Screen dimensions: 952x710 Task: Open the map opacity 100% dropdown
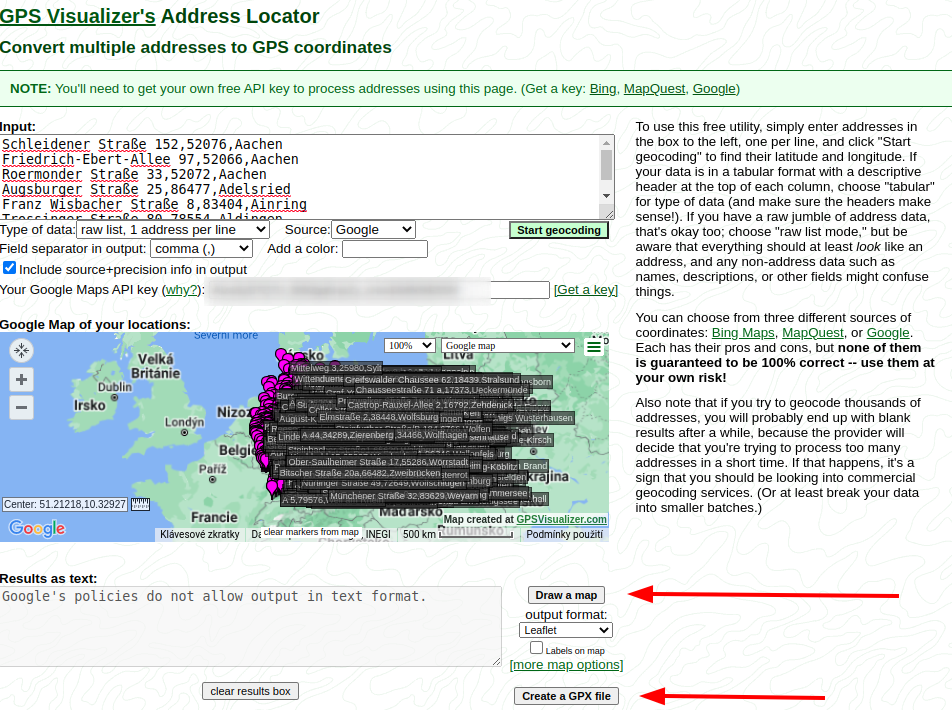tap(410, 346)
